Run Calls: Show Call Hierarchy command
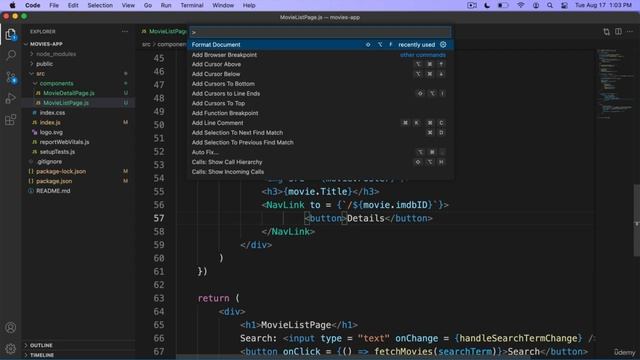Screen dimensions: 640x360 coord(320,162)
